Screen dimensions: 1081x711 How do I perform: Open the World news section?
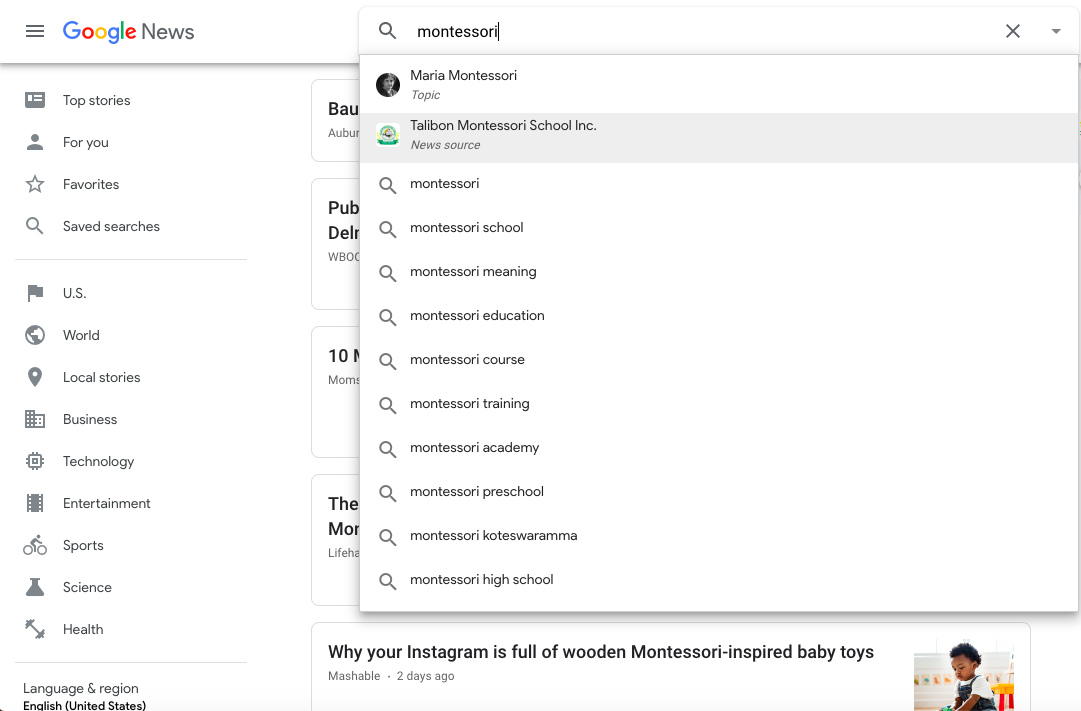[x=81, y=335]
